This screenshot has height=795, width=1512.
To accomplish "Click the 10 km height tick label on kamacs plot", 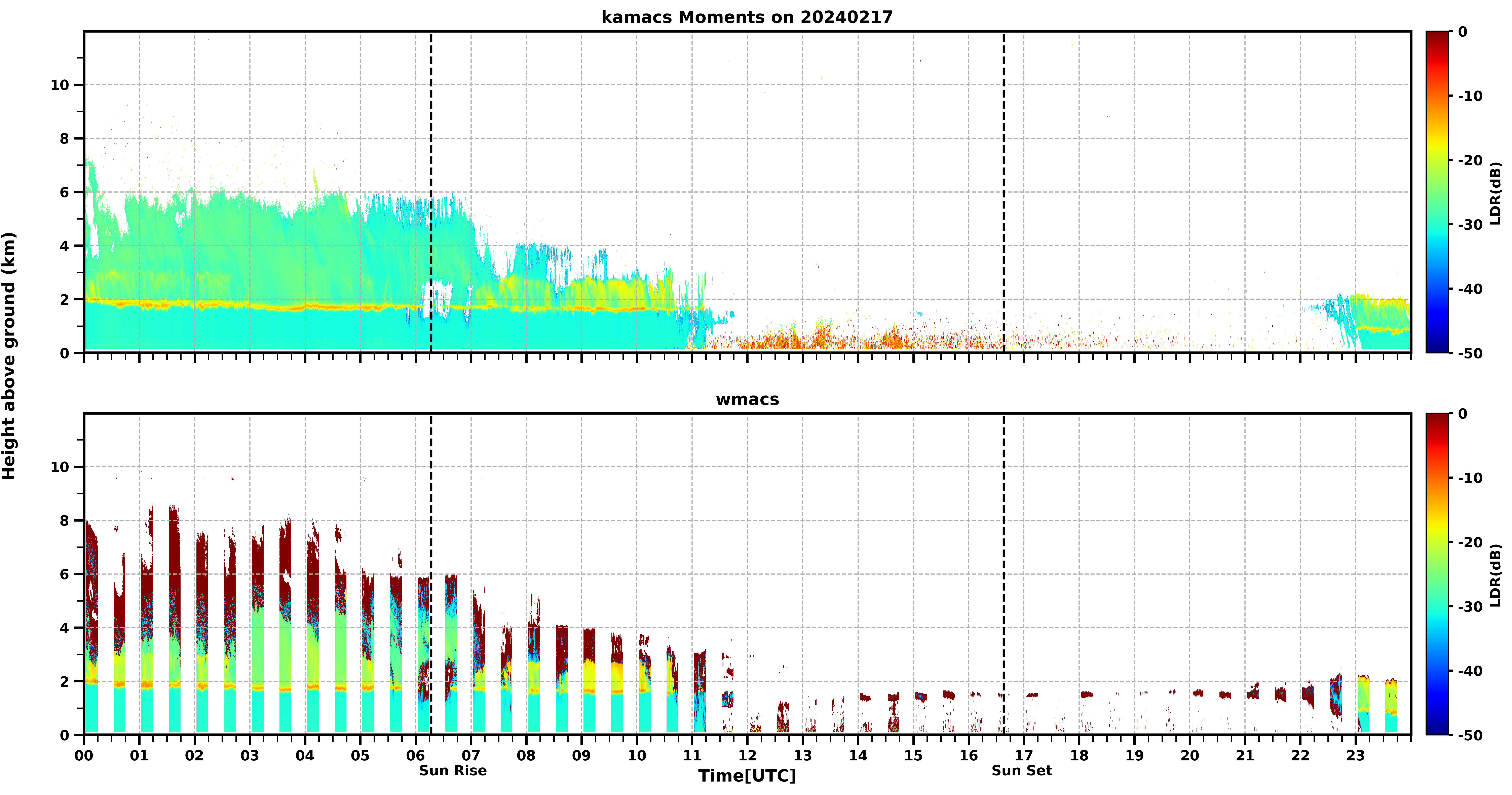I will click(x=60, y=85).
